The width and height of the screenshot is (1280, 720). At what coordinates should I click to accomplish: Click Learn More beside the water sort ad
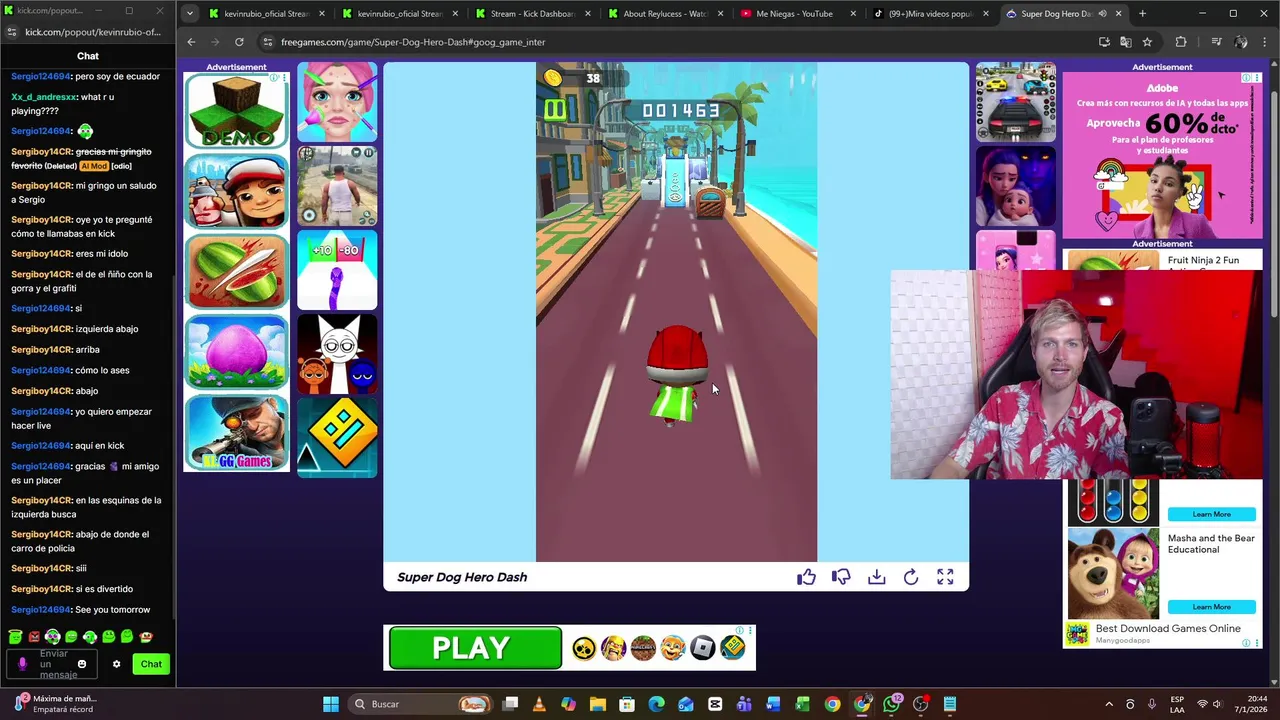coord(1211,514)
